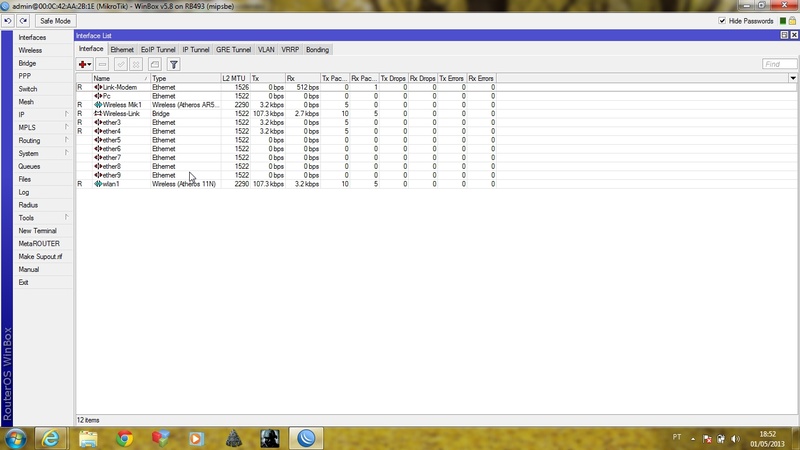Show hidden tray icons arrow
The width and height of the screenshot is (800, 450).
(x=693, y=439)
